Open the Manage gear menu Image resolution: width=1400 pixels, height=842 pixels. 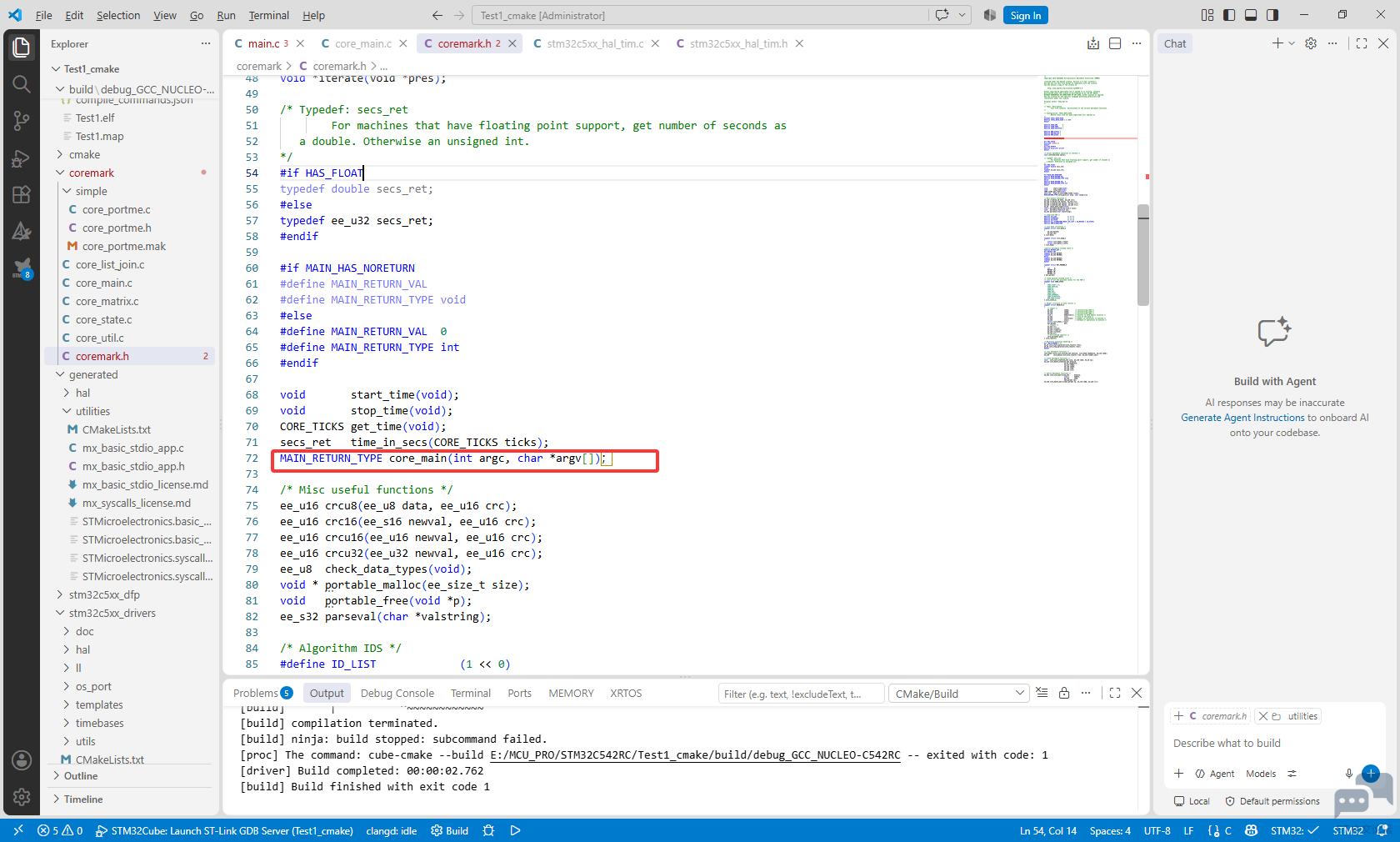(22, 797)
